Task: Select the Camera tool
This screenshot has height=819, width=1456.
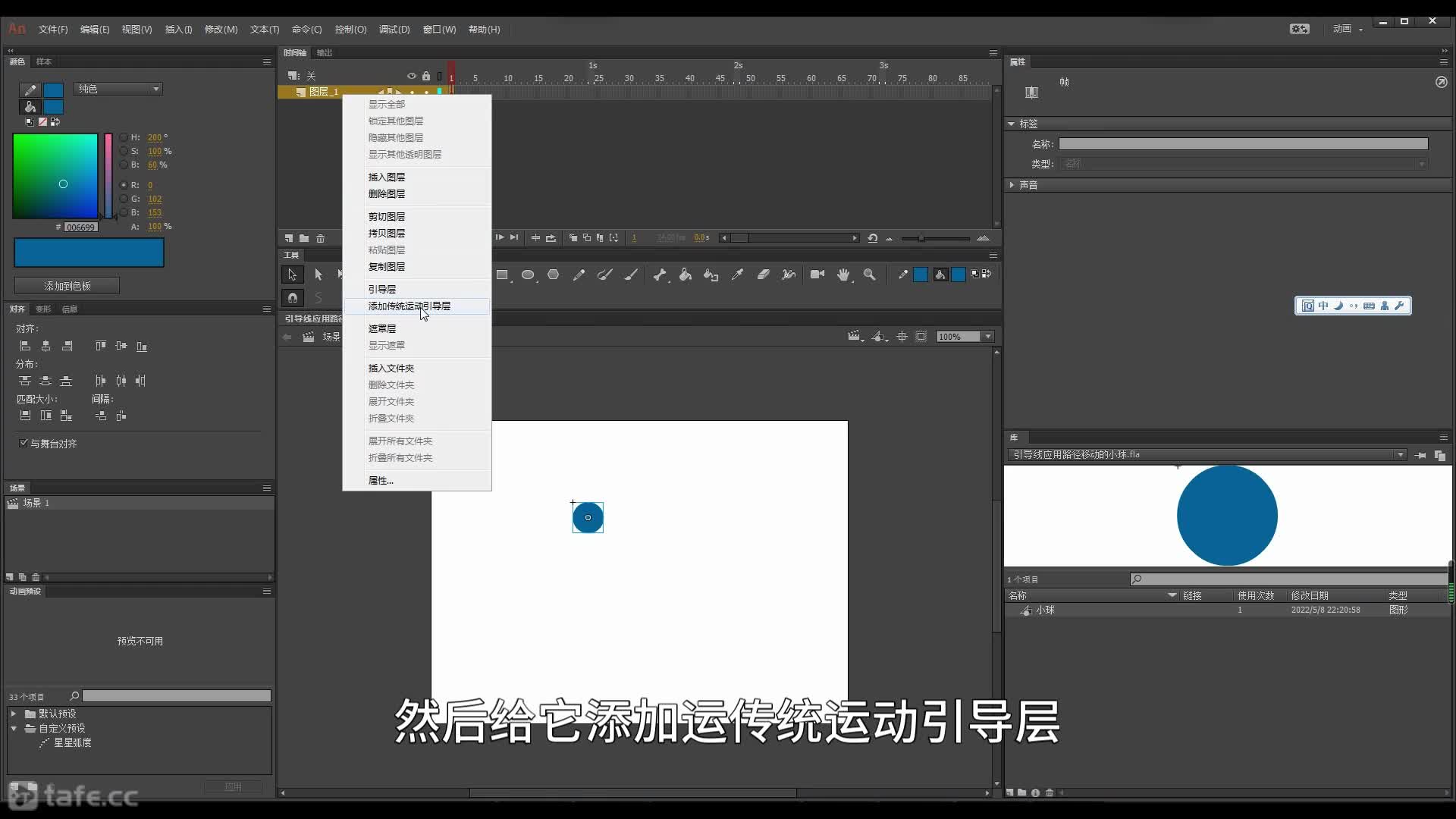Action: click(x=817, y=275)
